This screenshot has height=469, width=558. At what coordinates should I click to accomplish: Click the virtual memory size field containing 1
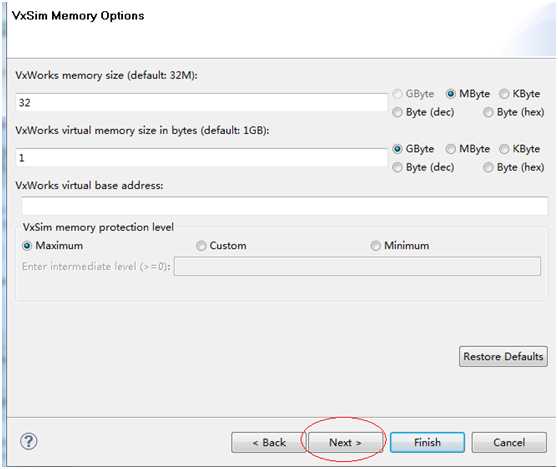tap(201, 158)
